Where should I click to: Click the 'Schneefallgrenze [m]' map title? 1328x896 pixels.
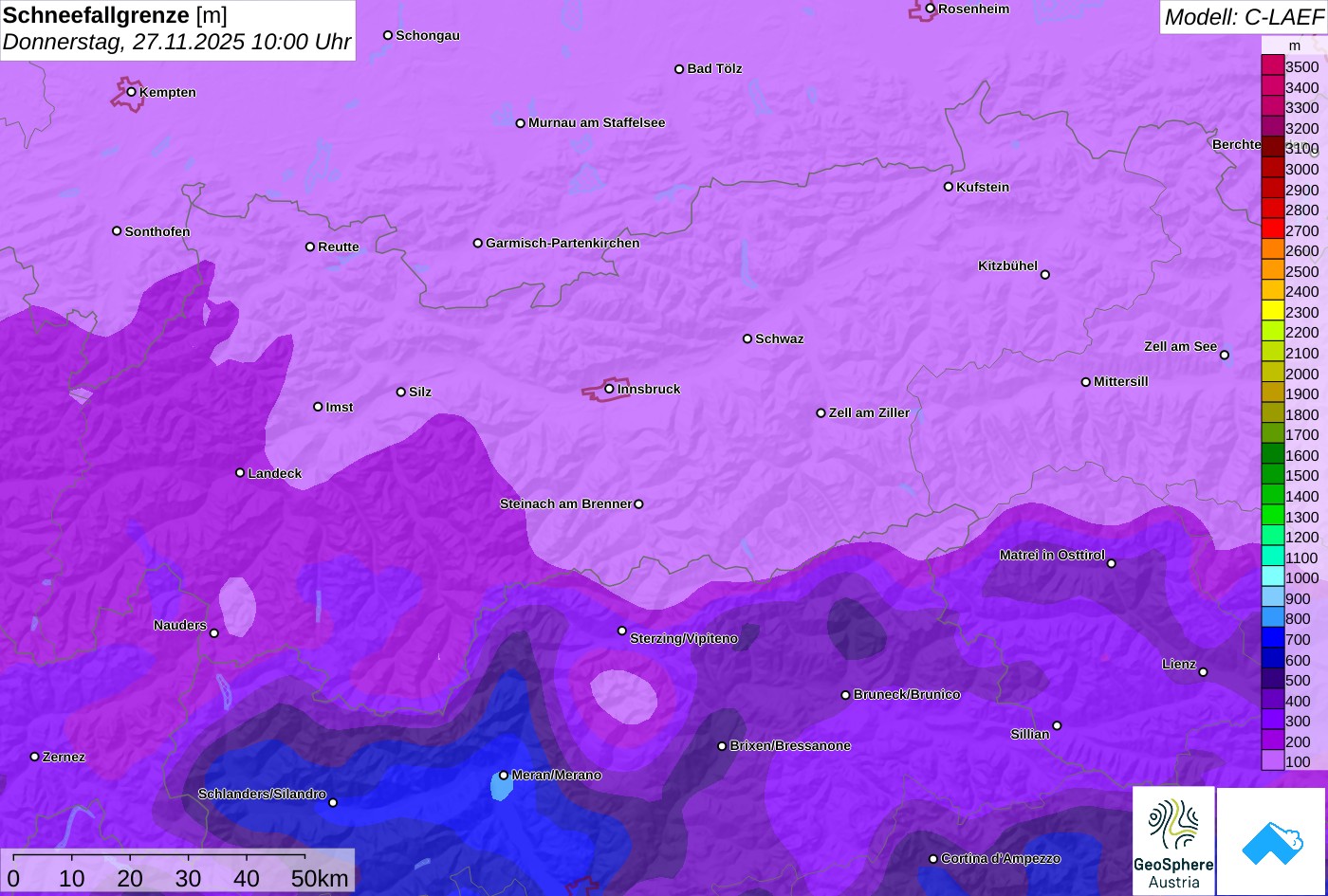[x=116, y=15]
